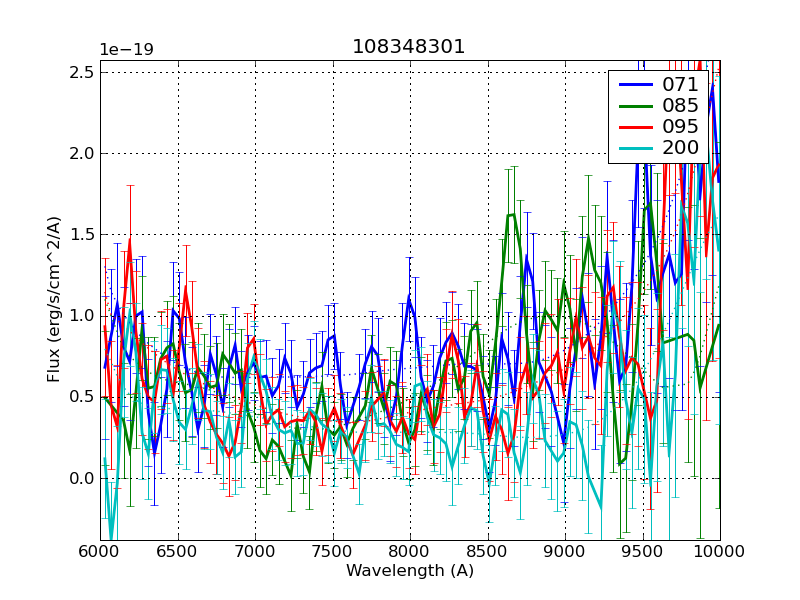Click the 7500 x-axis tick label
800x600 pixels.
click(x=332, y=553)
